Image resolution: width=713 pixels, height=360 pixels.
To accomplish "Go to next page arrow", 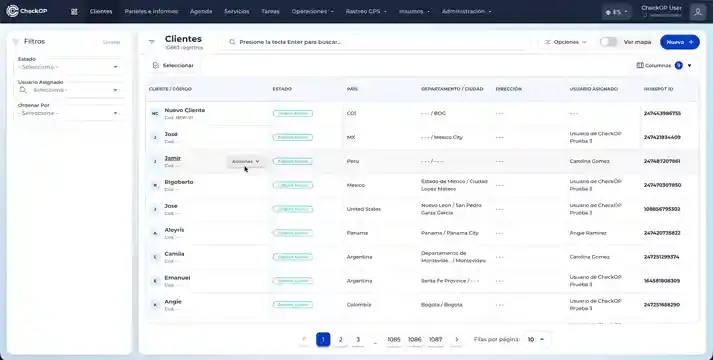I will click(x=457, y=340).
